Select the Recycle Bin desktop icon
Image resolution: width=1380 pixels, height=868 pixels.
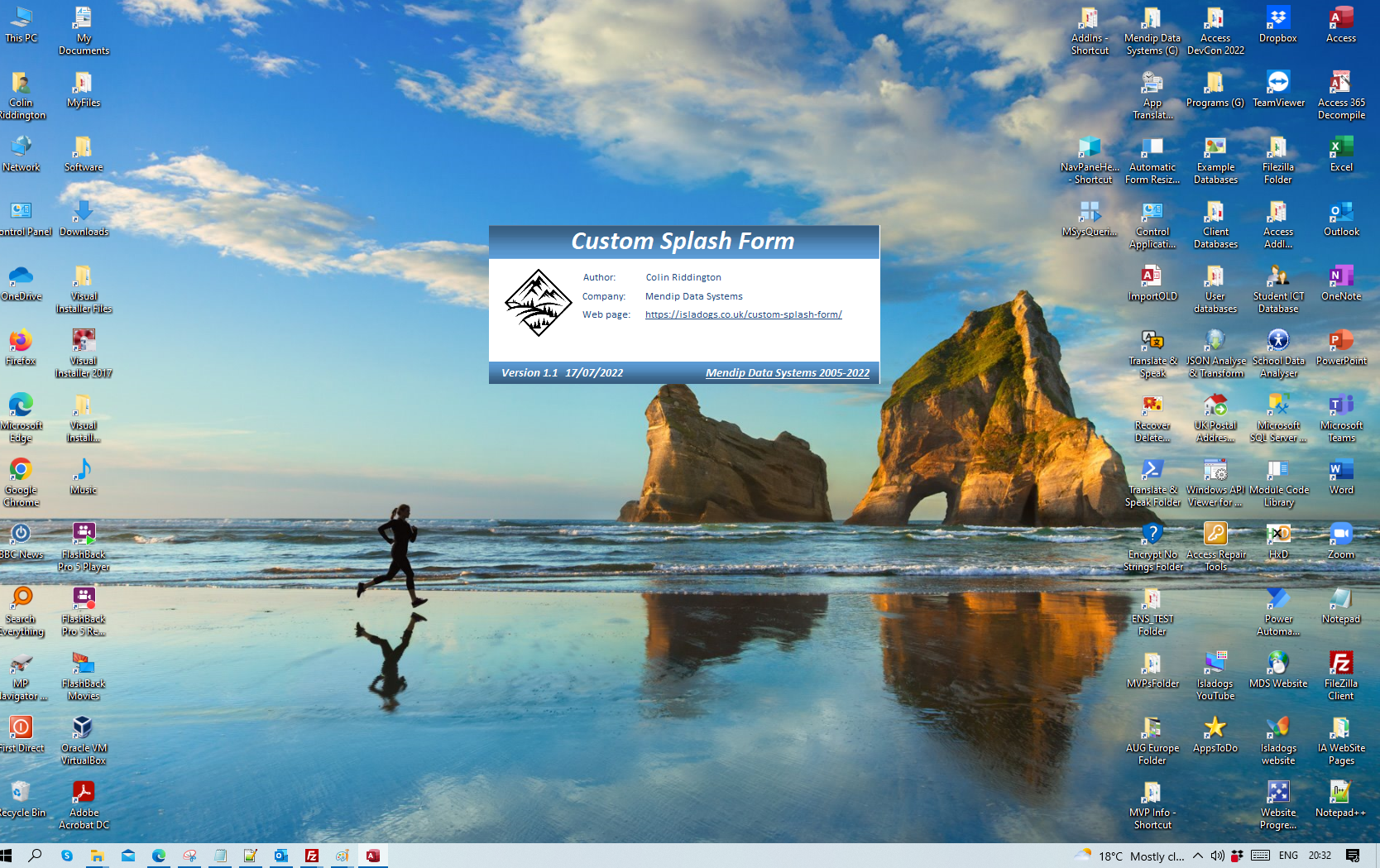(22, 799)
